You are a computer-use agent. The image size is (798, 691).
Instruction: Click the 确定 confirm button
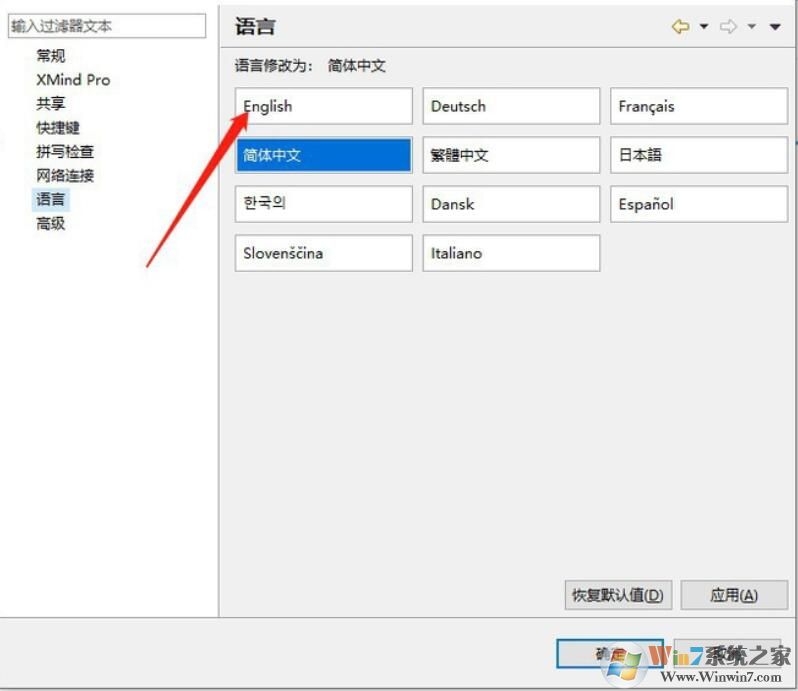click(x=610, y=653)
